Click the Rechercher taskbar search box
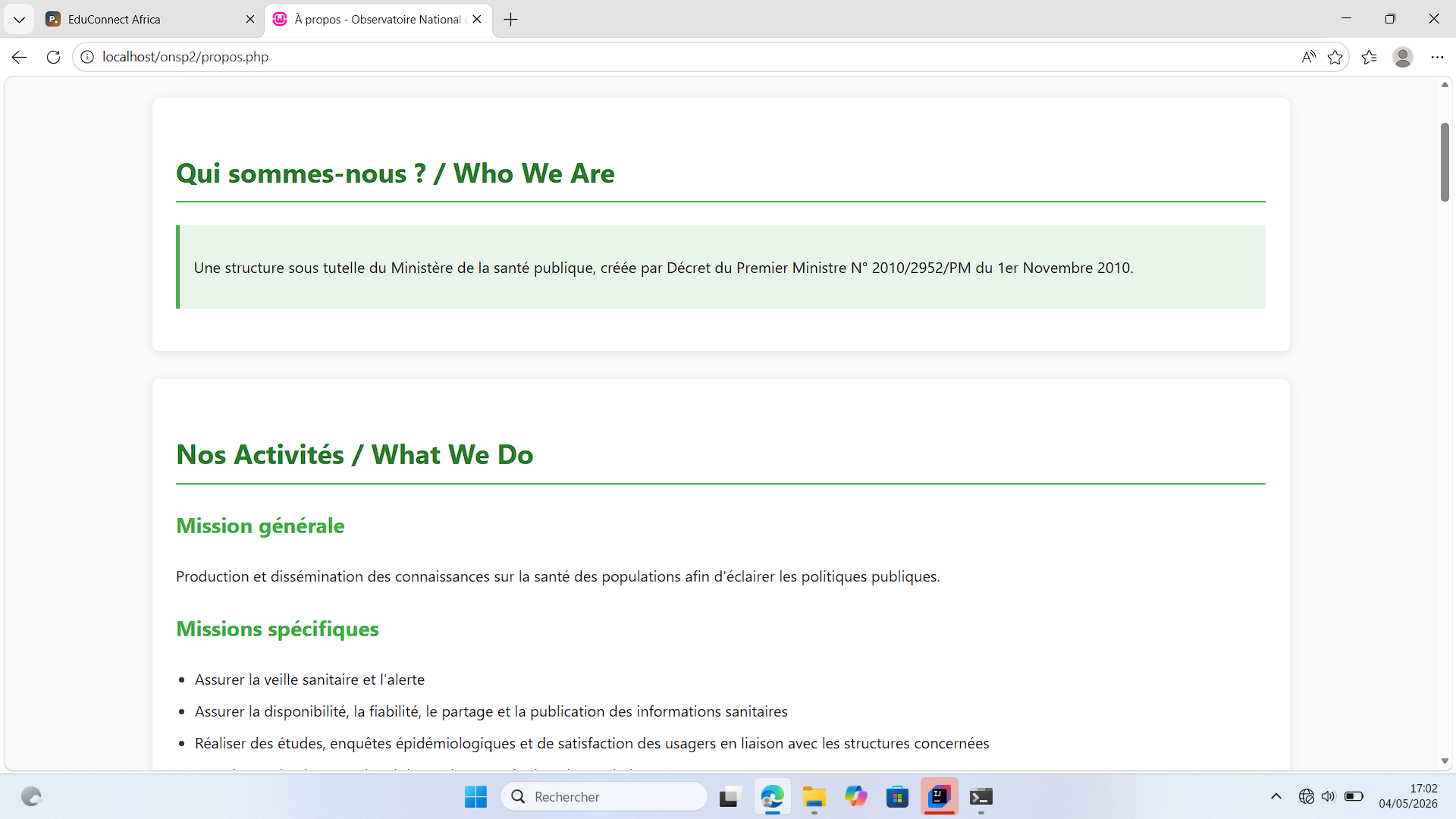 tap(604, 797)
